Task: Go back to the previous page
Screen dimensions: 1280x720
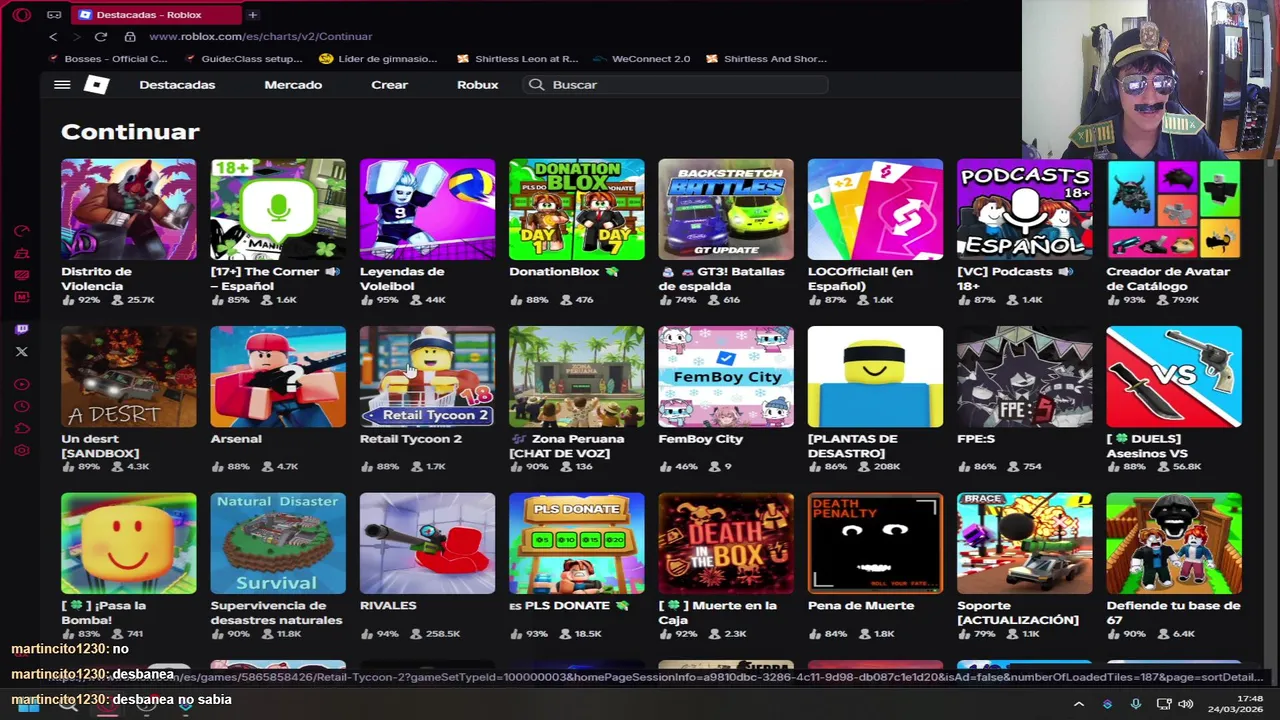Action: click(53, 37)
